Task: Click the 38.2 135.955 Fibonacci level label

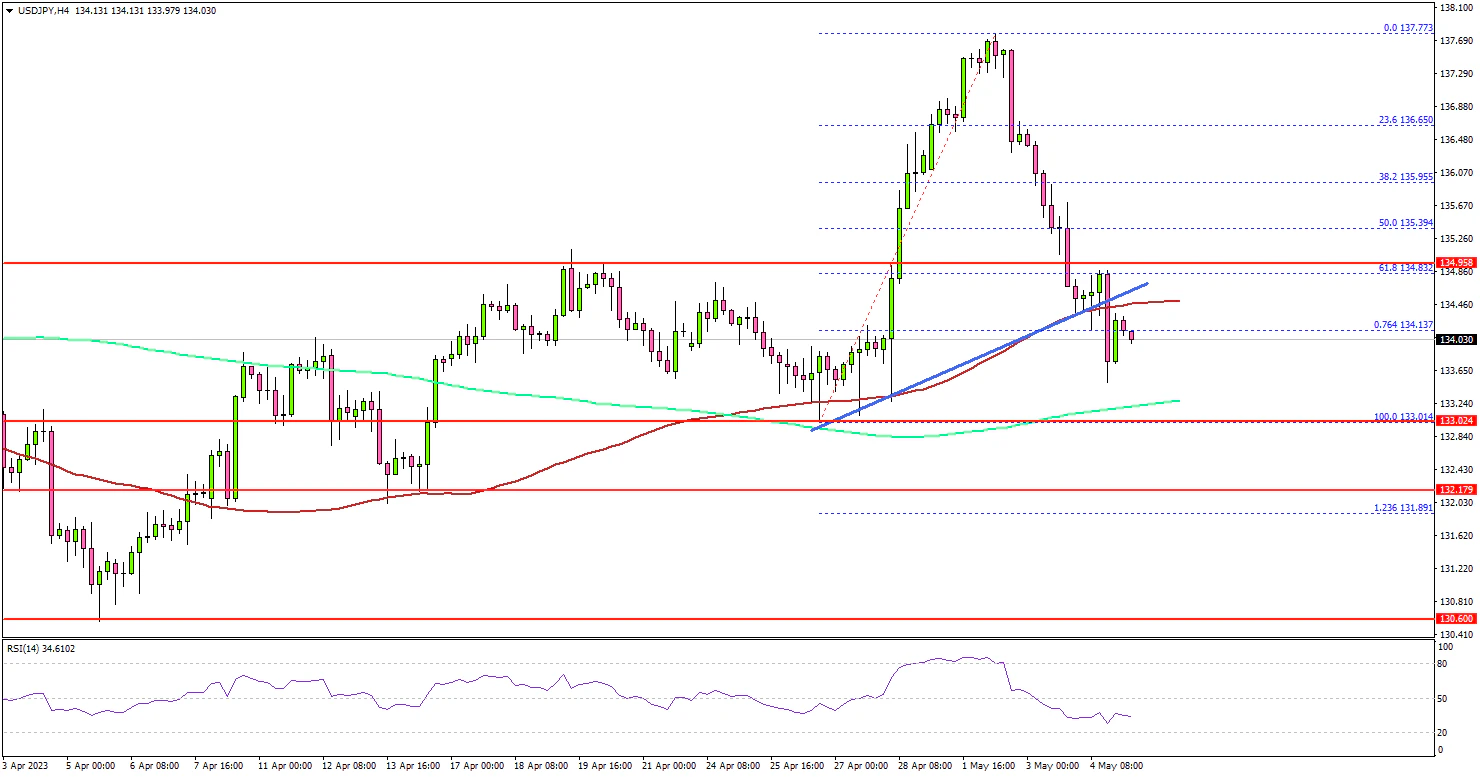Action: point(1406,175)
